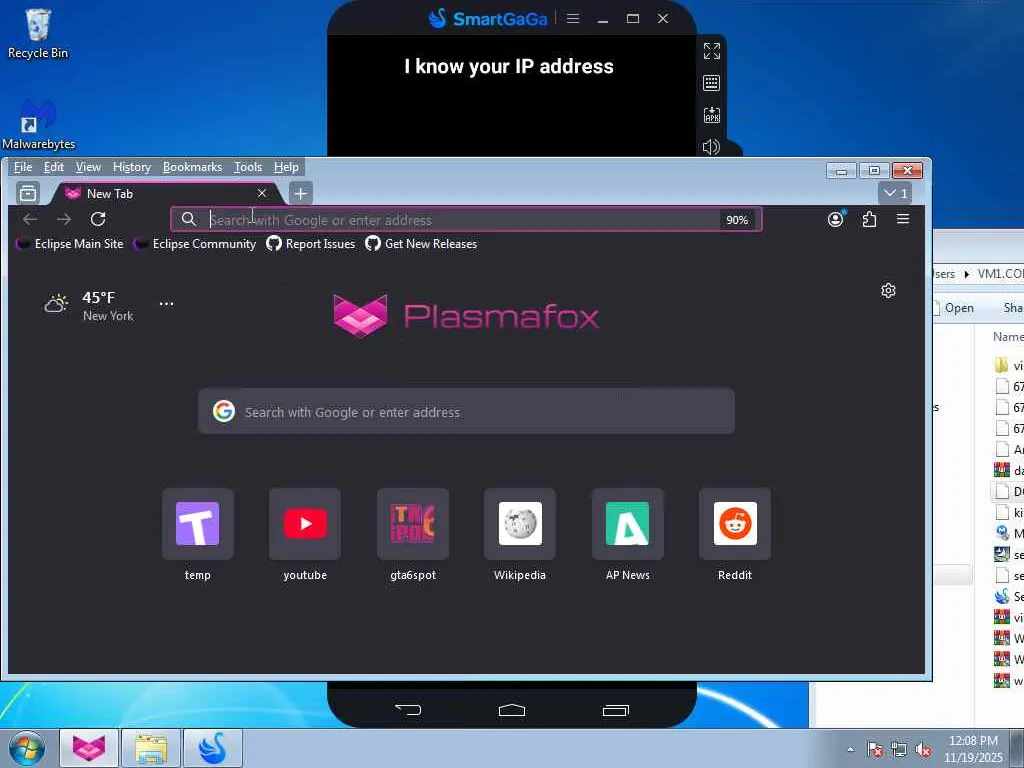Click the 90% zoom level indicator
The image size is (1024, 768).
(x=737, y=220)
